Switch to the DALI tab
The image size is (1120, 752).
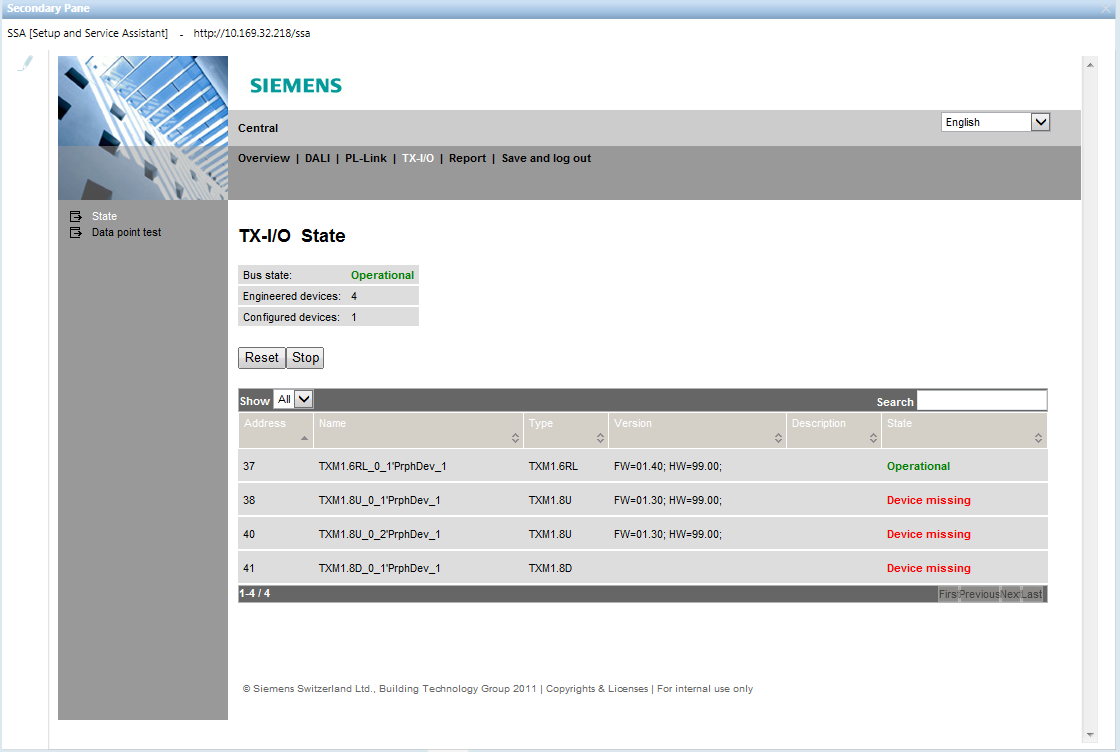pyautogui.click(x=317, y=157)
